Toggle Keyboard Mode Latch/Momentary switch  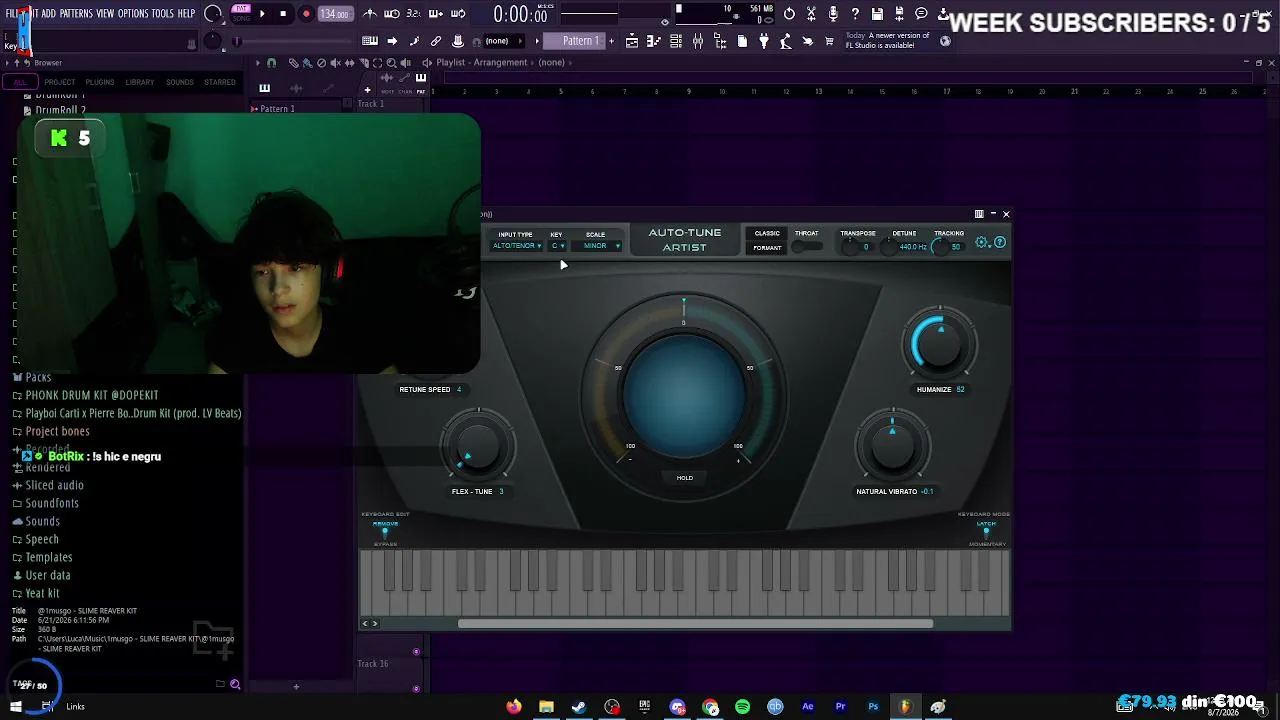(x=986, y=534)
